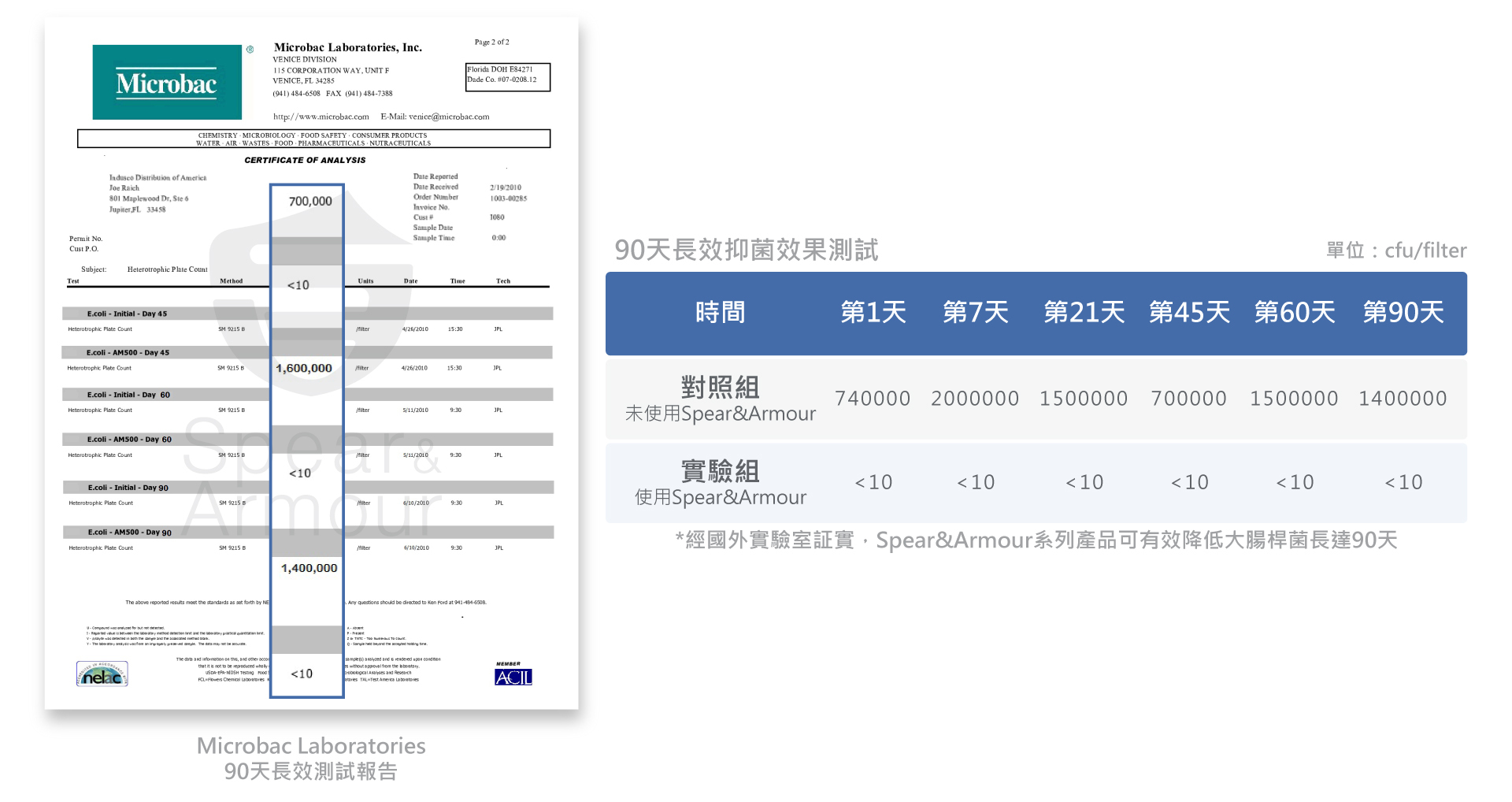Click the 'Page 2 of 2' label
The image size is (1512, 802).
point(492,42)
